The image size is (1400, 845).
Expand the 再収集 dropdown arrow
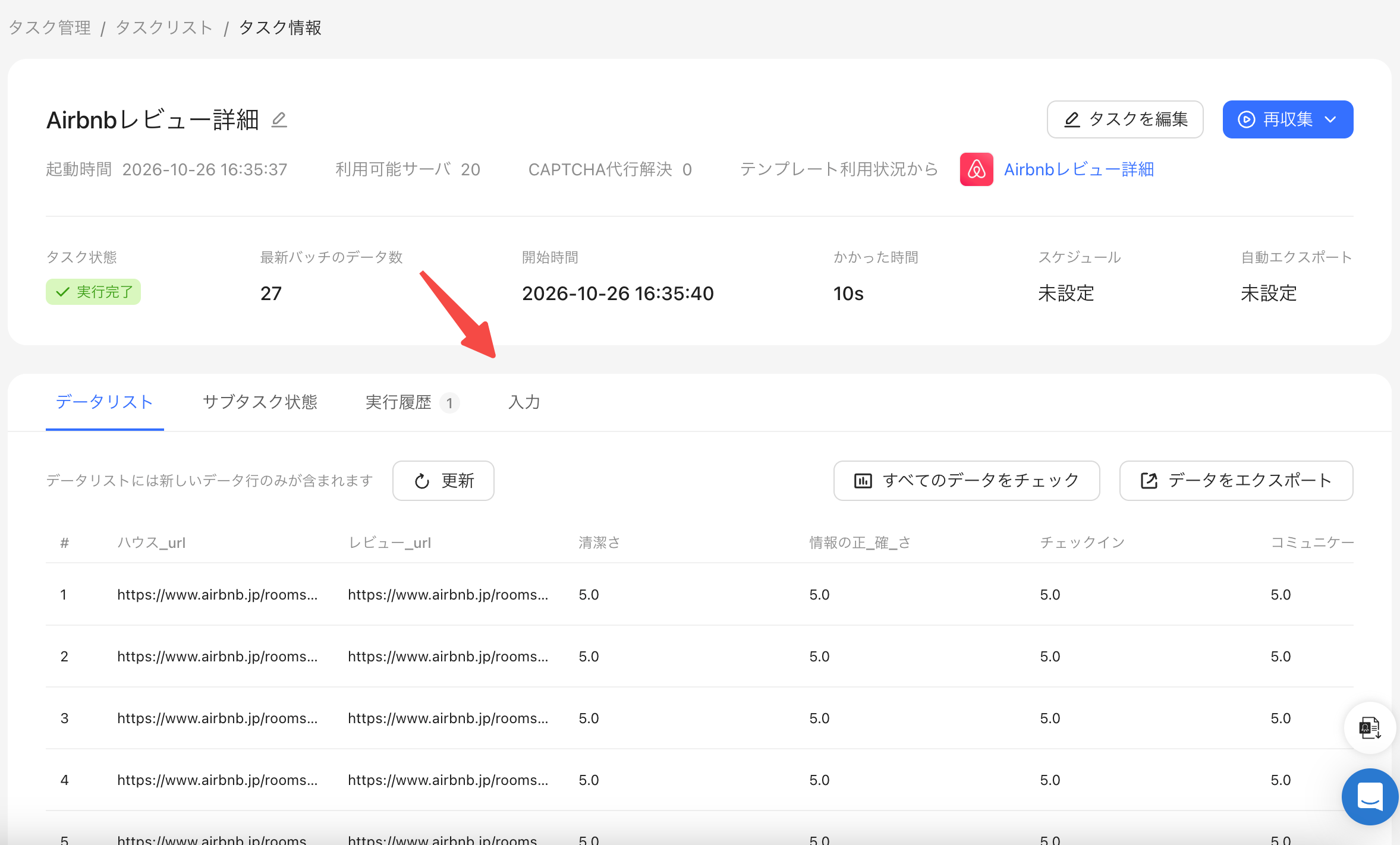point(1330,119)
